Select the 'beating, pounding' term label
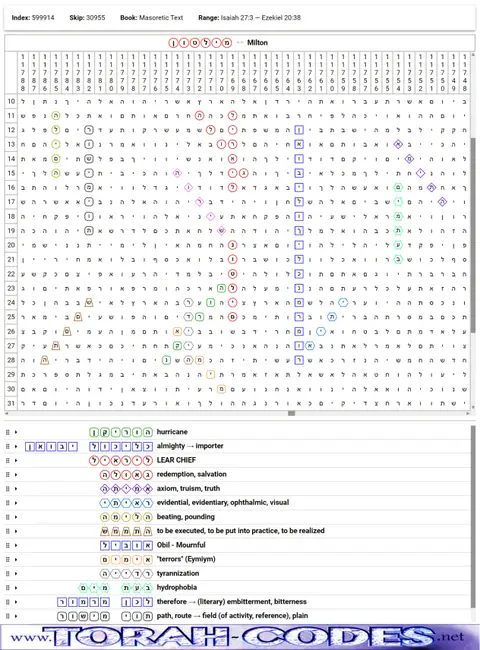 tap(185, 517)
